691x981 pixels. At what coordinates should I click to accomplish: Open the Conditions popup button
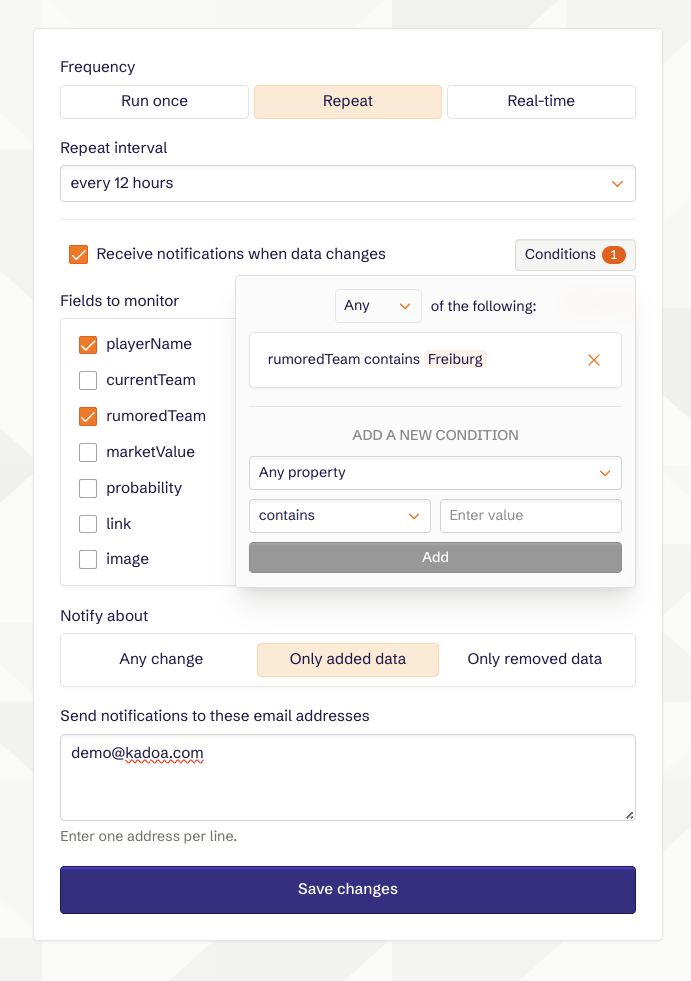coord(575,255)
